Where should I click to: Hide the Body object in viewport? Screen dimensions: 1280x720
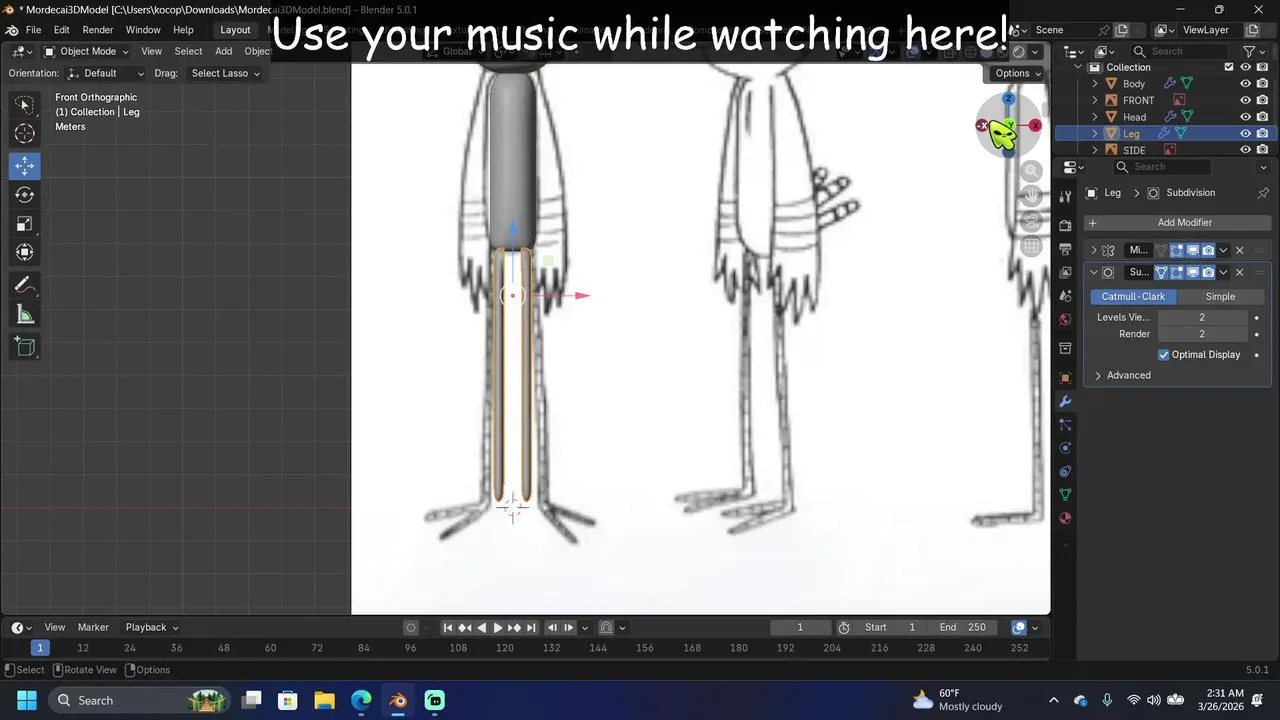pos(1246,84)
